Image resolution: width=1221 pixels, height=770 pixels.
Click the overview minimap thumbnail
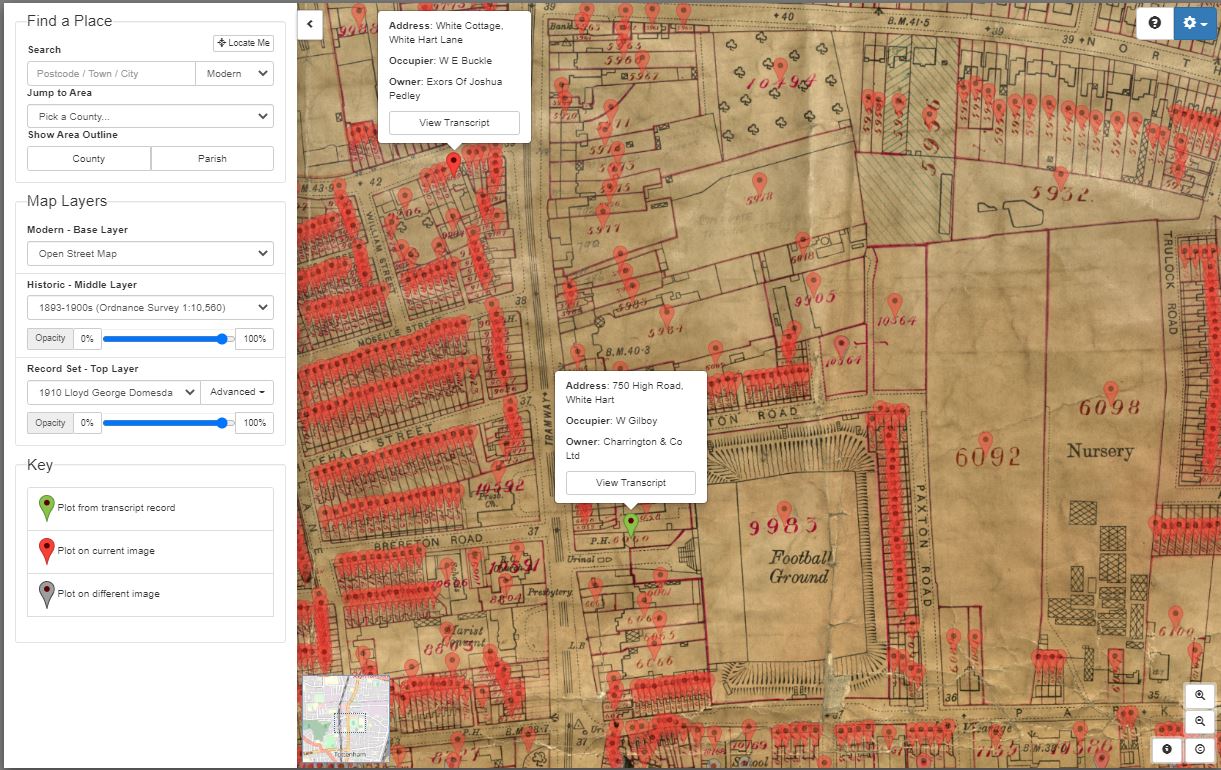click(345, 718)
